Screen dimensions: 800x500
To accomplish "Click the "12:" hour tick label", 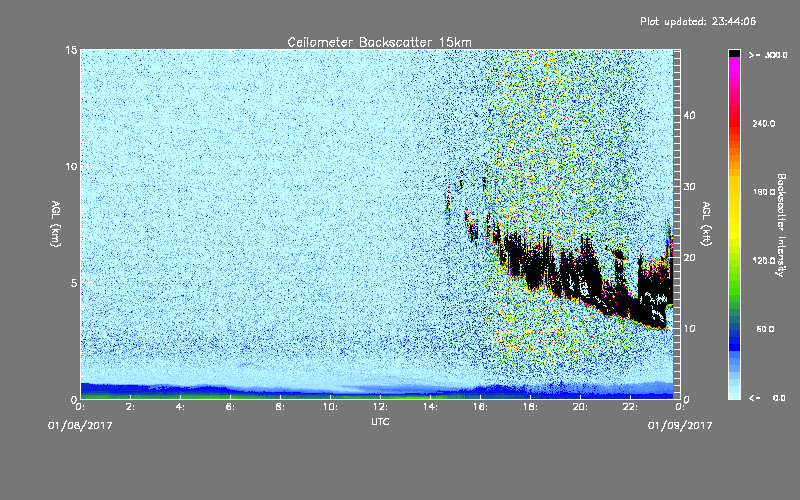I will pos(381,407).
